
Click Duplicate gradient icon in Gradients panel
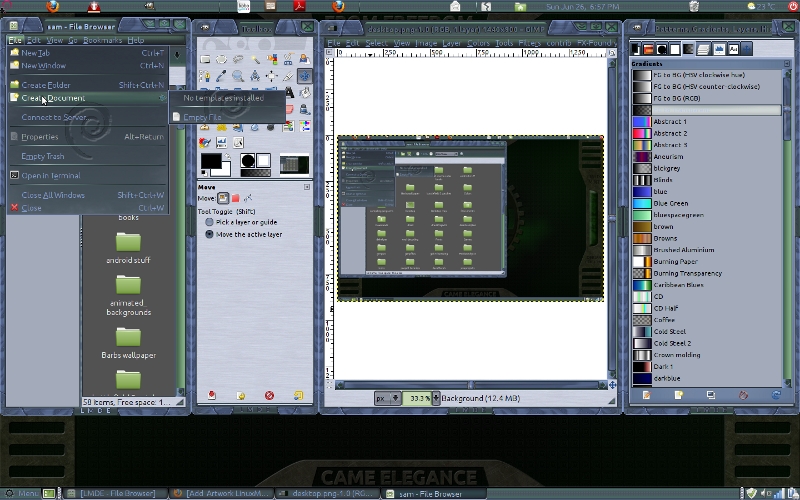pos(711,395)
